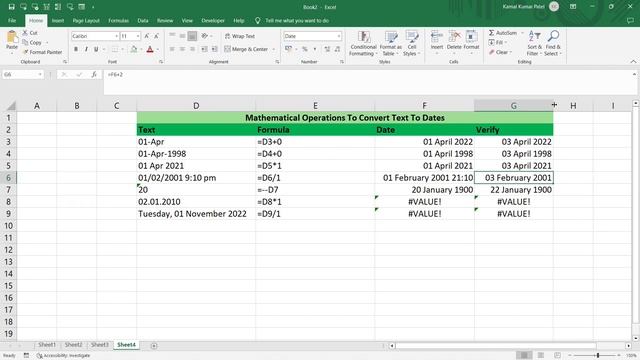Toggle Bottom Align
The height and width of the screenshot is (360, 640).
(x=192, y=36)
